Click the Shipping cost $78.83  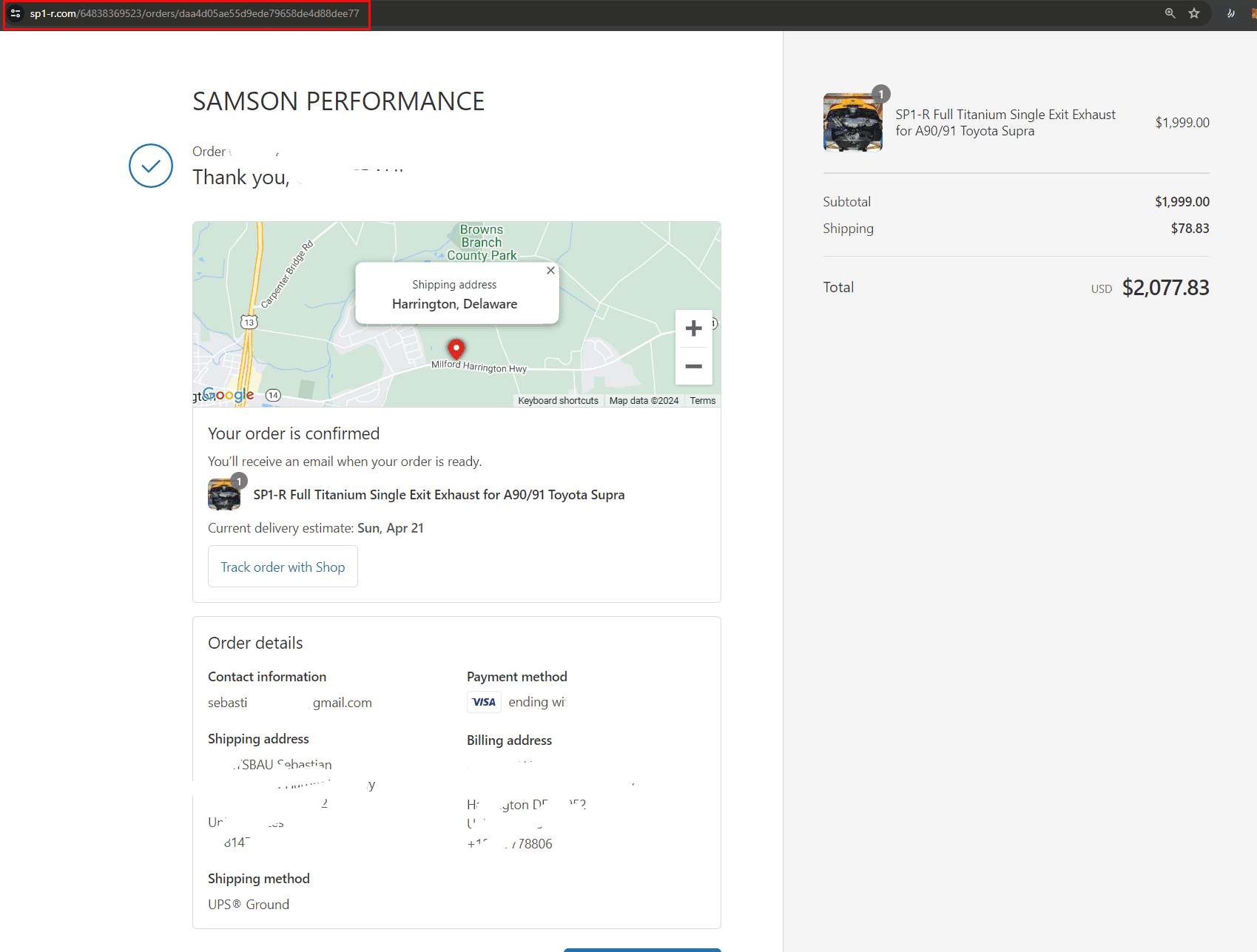pos(1190,229)
